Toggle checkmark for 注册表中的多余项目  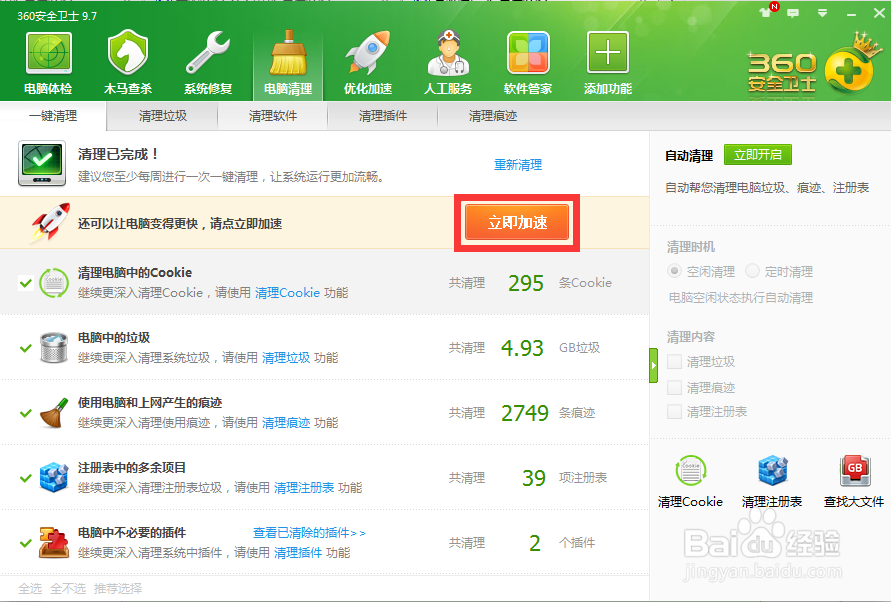click(26, 478)
